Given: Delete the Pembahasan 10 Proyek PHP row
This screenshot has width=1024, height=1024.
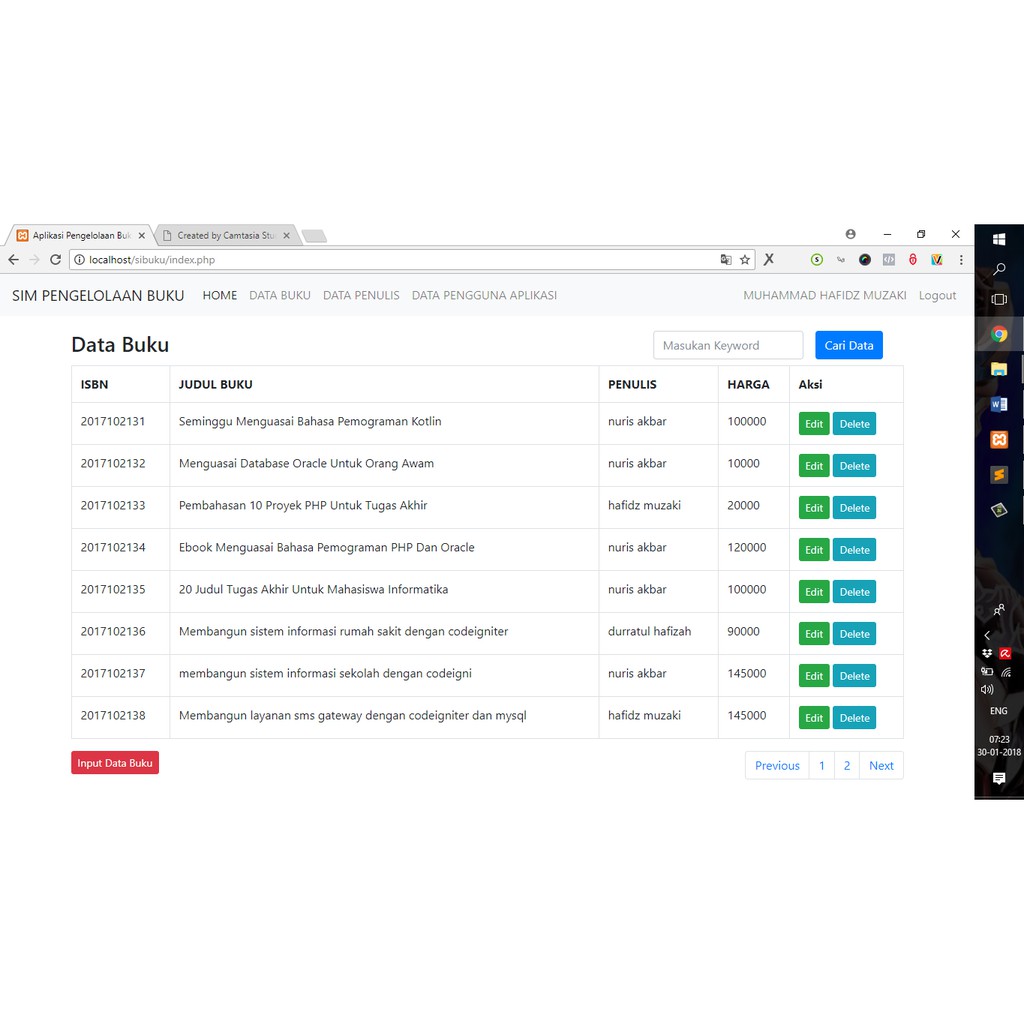Looking at the screenshot, I should pos(854,508).
